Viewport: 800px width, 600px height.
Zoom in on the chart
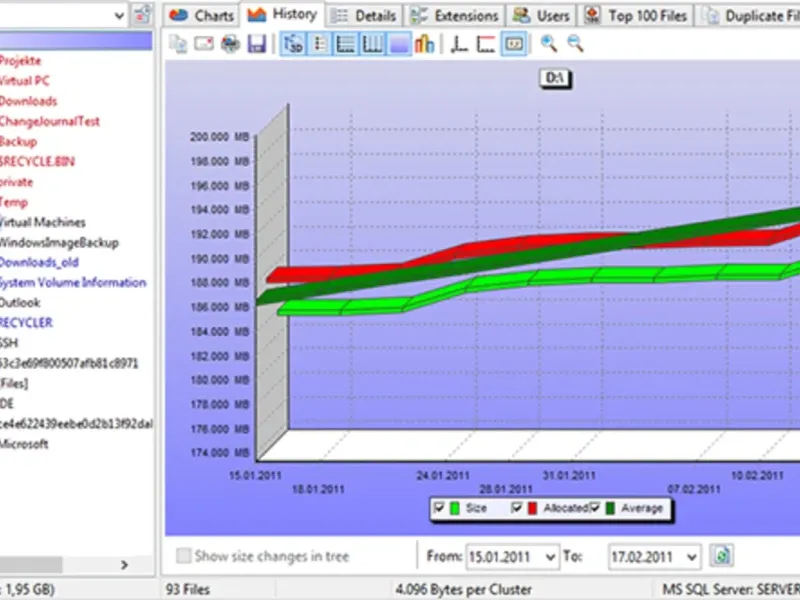548,44
